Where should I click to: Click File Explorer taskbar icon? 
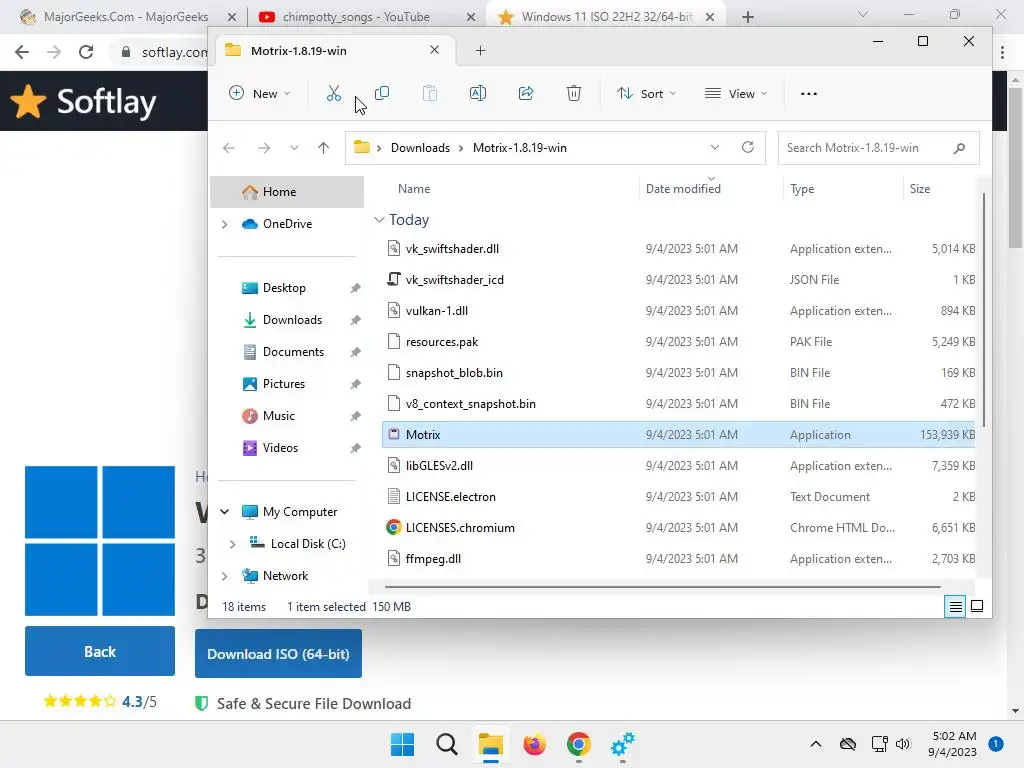490,744
